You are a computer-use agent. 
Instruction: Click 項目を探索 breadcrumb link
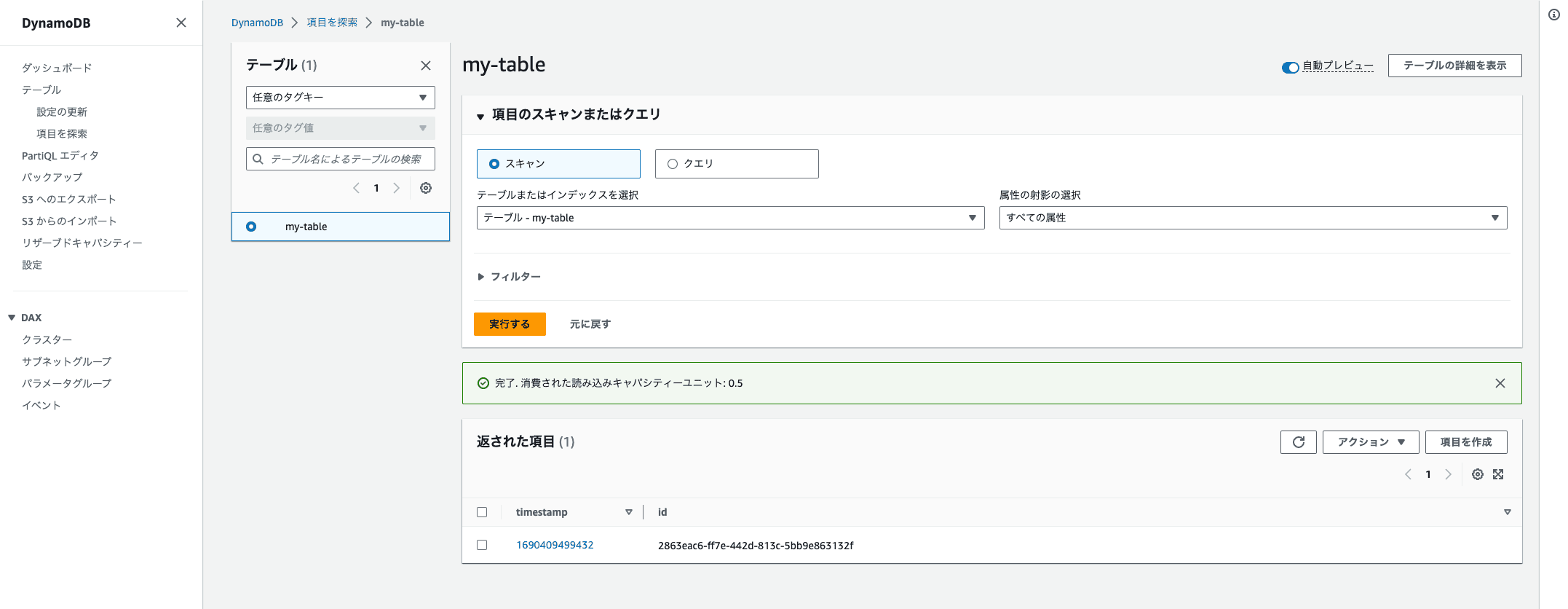pyautogui.click(x=332, y=23)
